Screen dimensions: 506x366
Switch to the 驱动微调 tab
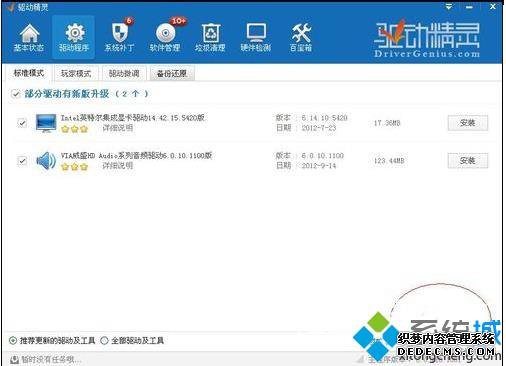click(124, 73)
